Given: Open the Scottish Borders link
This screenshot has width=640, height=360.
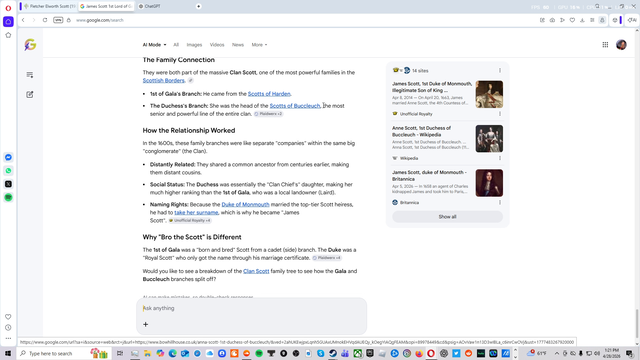Looking at the screenshot, I should [x=163, y=80].
